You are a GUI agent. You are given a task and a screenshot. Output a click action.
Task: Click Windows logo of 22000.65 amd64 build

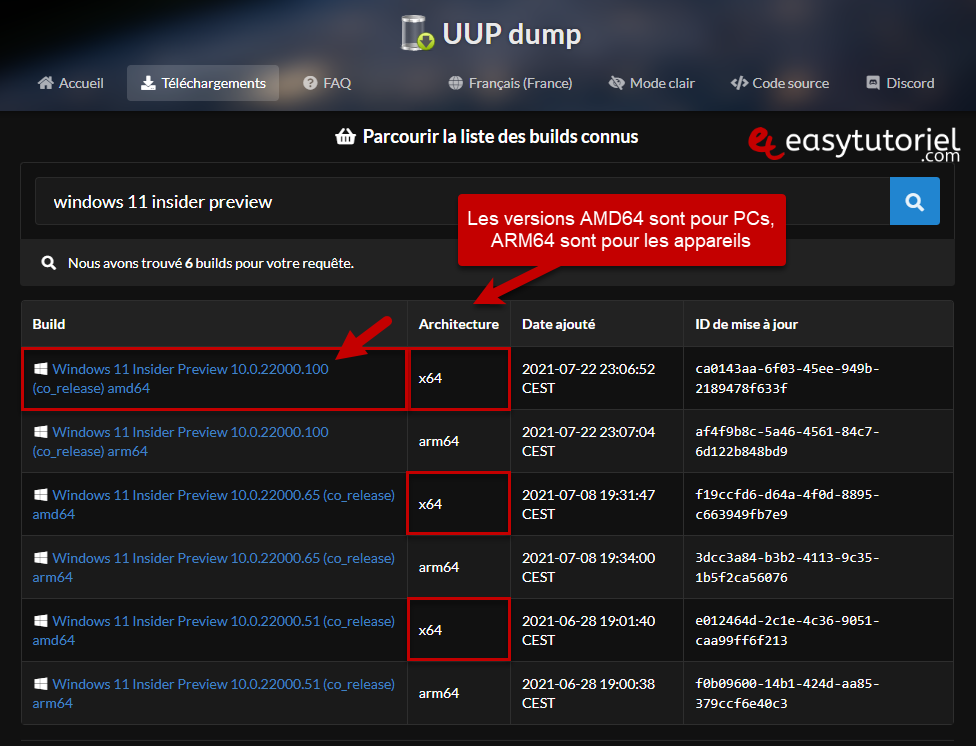pos(40,495)
